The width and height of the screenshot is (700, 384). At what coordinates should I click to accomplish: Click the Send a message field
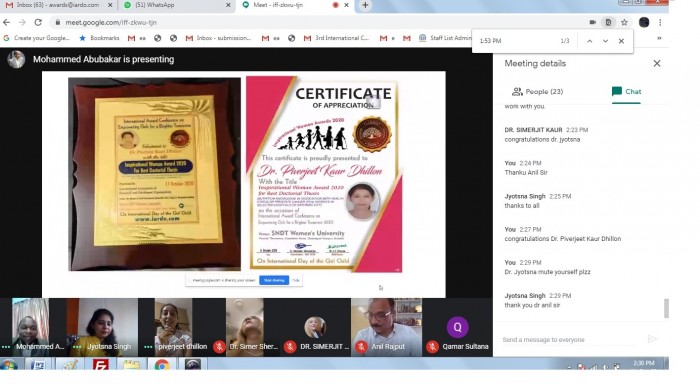[x=571, y=340]
